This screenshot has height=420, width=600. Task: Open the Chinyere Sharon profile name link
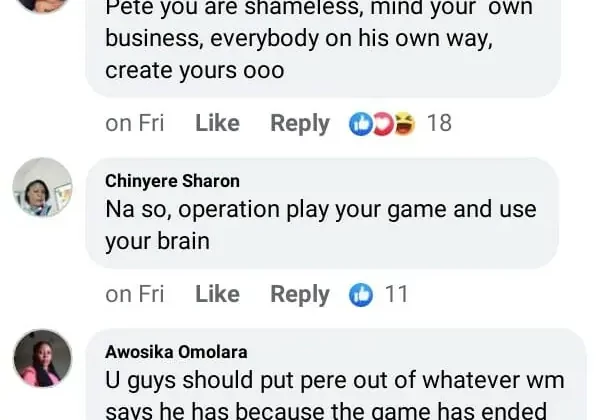tap(172, 181)
